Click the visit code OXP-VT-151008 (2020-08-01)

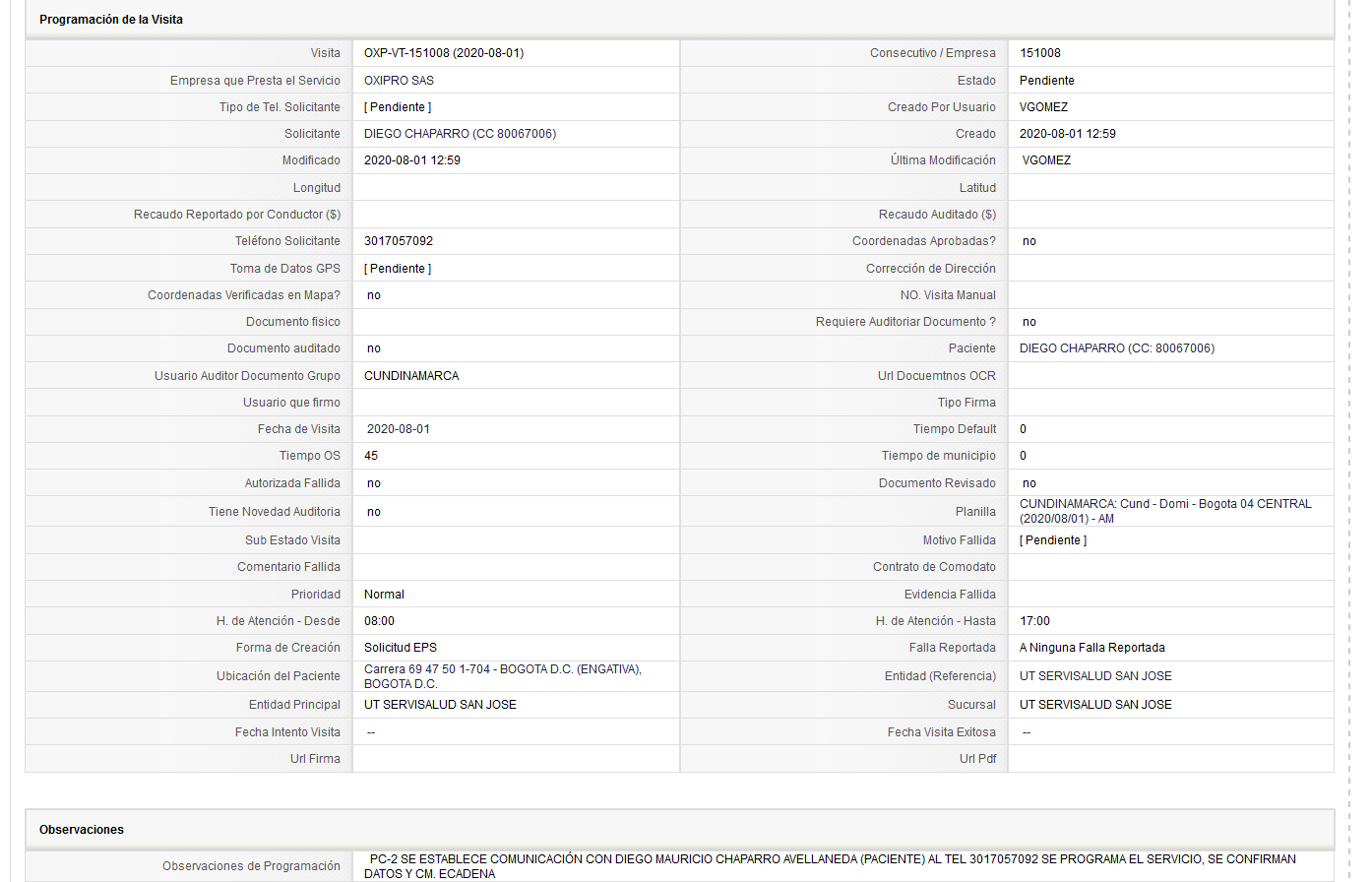point(444,53)
